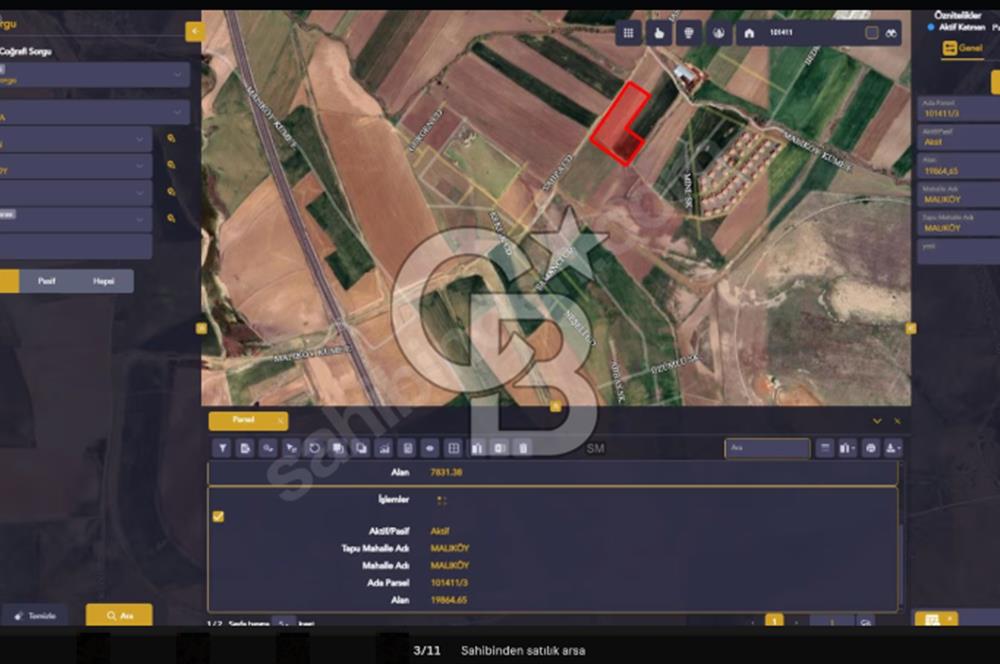The height and width of the screenshot is (664, 1000).
Task: Select the Aktif Katman radio option
Action: [930, 27]
